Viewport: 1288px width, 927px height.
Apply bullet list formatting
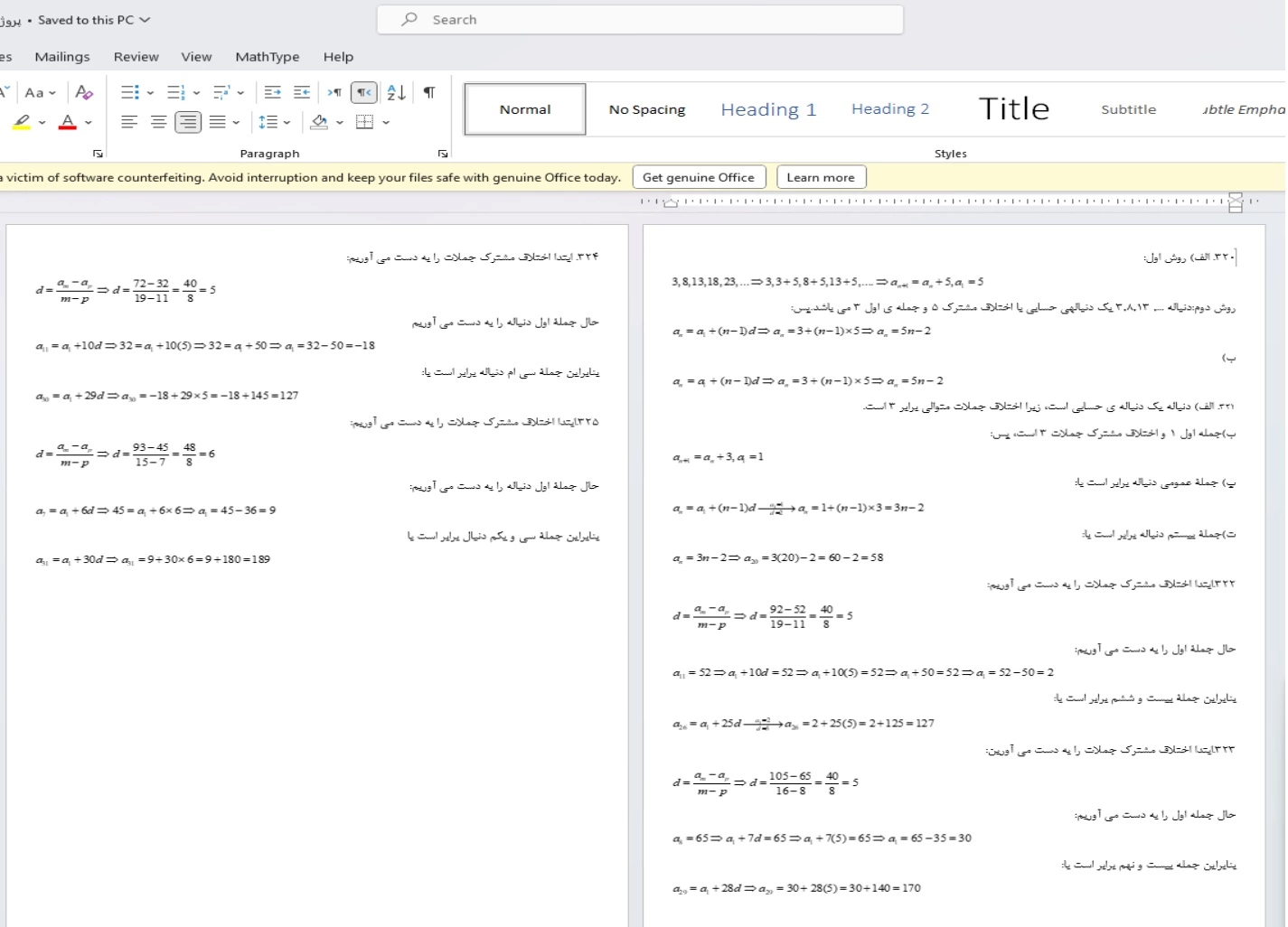pos(129,93)
